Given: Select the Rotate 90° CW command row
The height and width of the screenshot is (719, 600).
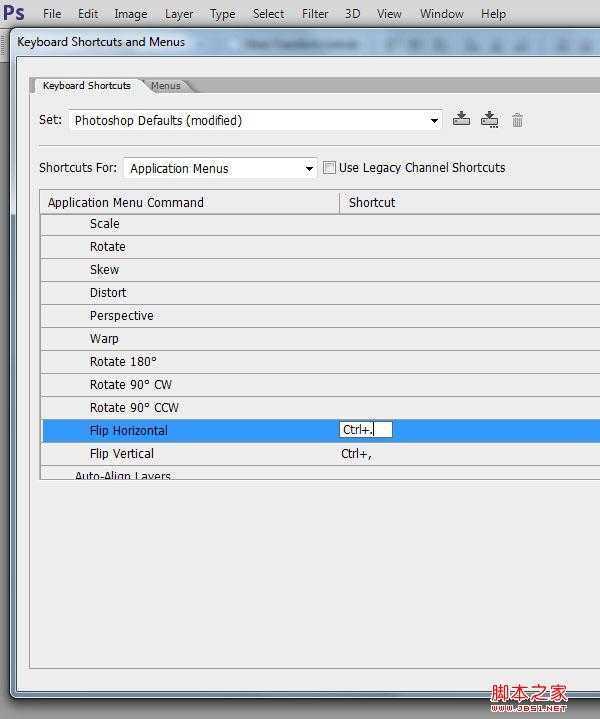Looking at the screenshot, I should pyautogui.click(x=320, y=385).
